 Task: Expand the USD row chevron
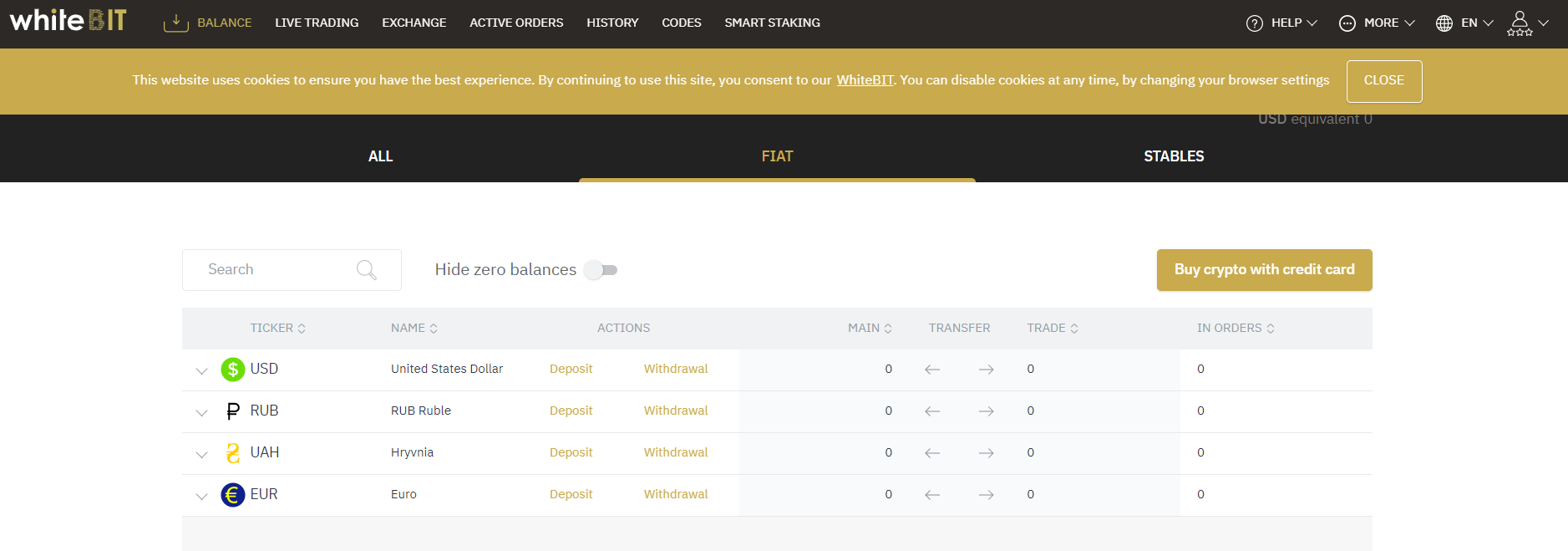point(201,370)
